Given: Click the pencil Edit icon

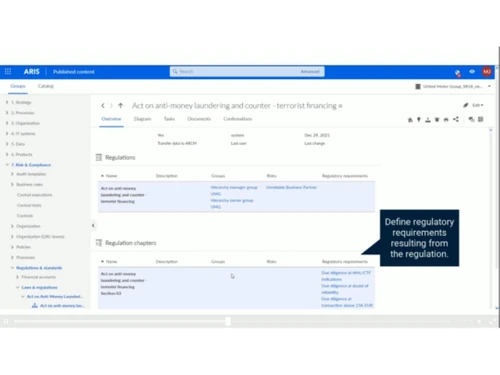Looking at the screenshot, I should (466, 105).
